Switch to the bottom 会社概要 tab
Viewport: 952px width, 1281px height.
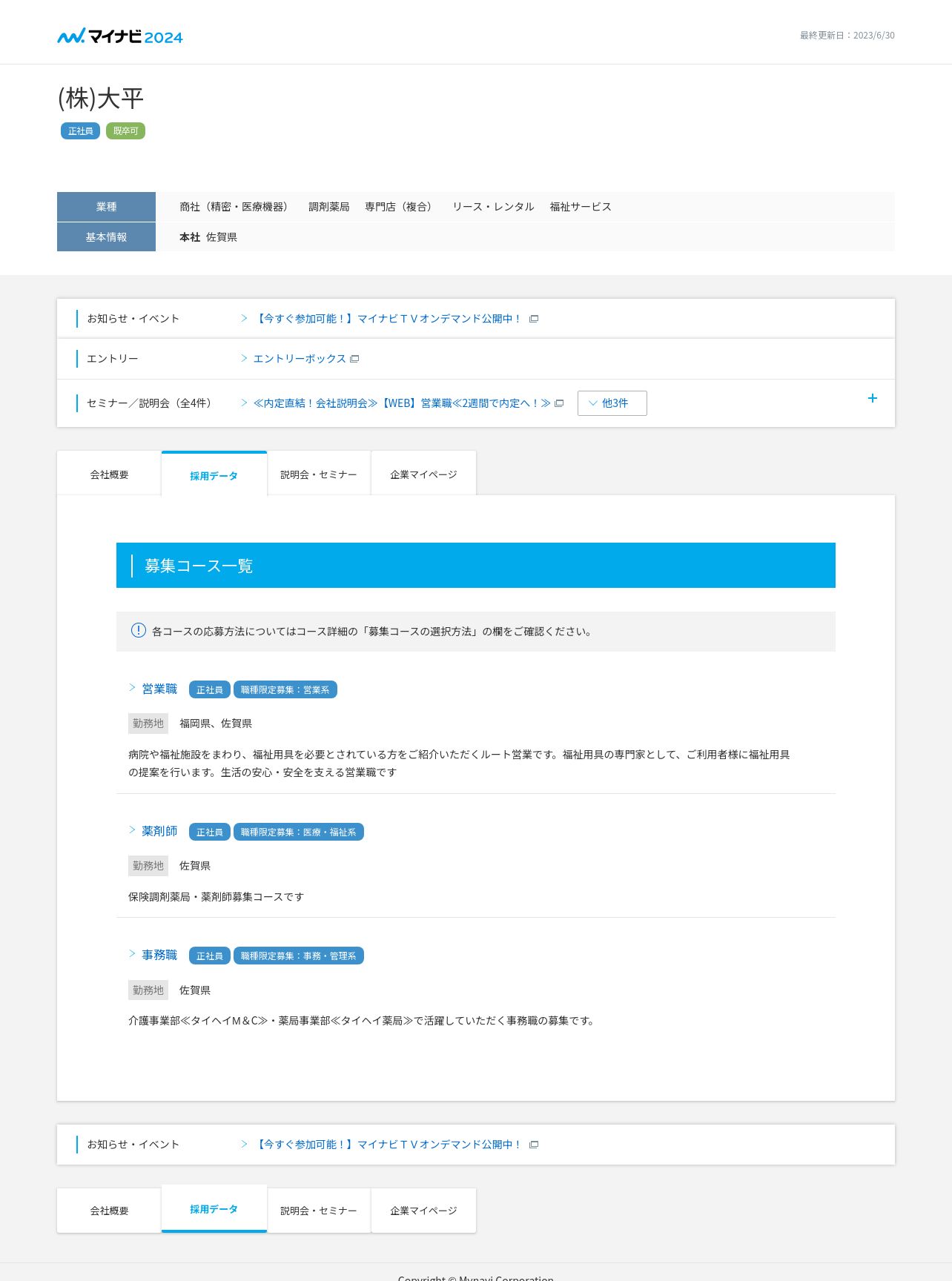[x=109, y=1211]
